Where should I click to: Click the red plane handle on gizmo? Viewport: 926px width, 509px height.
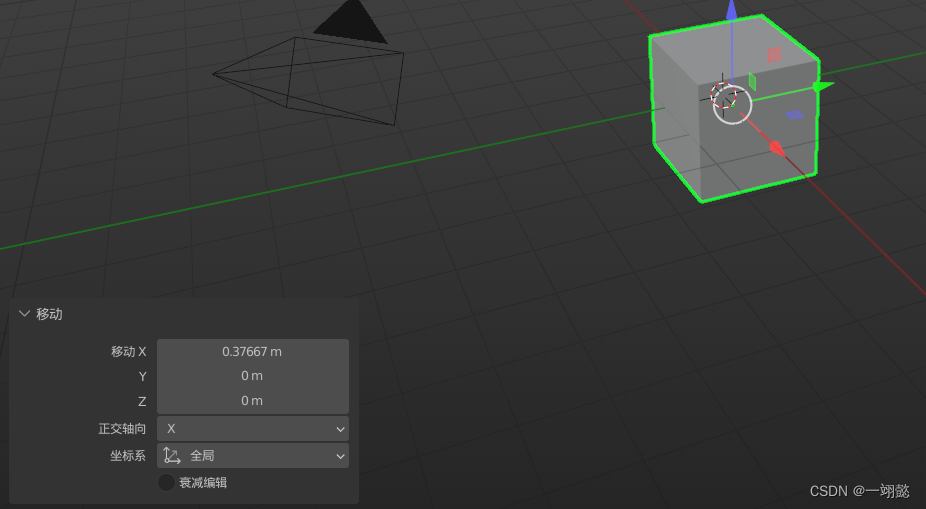click(x=774, y=55)
